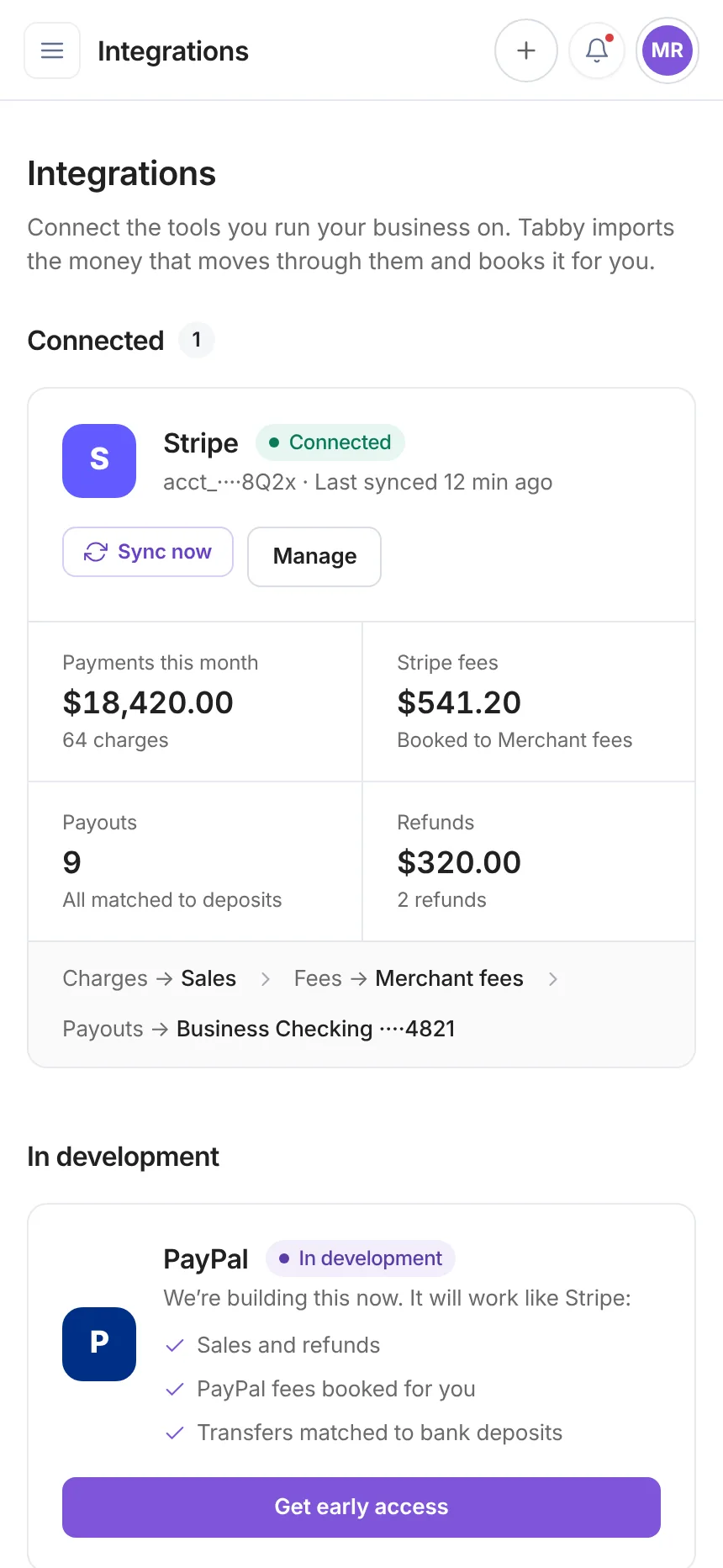
Task: Click the Payouts count 9
Action: [72, 862]
